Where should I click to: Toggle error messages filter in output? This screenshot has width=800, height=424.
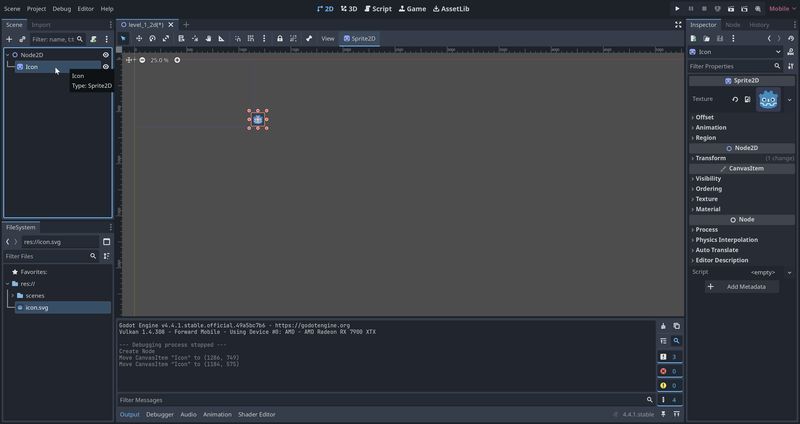tap(662, 371)
